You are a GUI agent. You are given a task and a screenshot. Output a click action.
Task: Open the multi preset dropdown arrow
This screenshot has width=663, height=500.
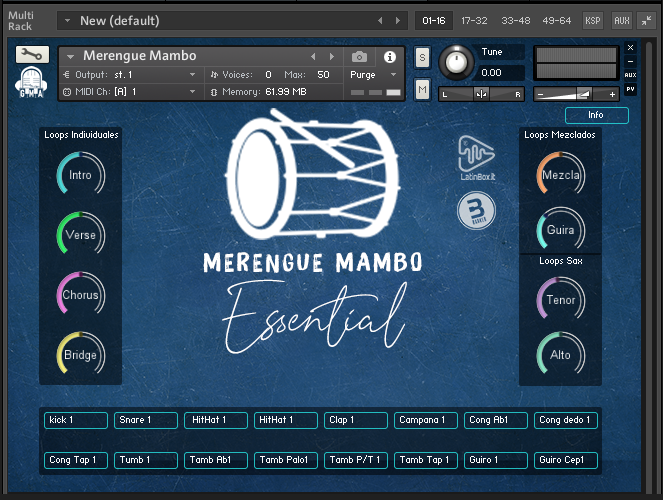point(67,20)
